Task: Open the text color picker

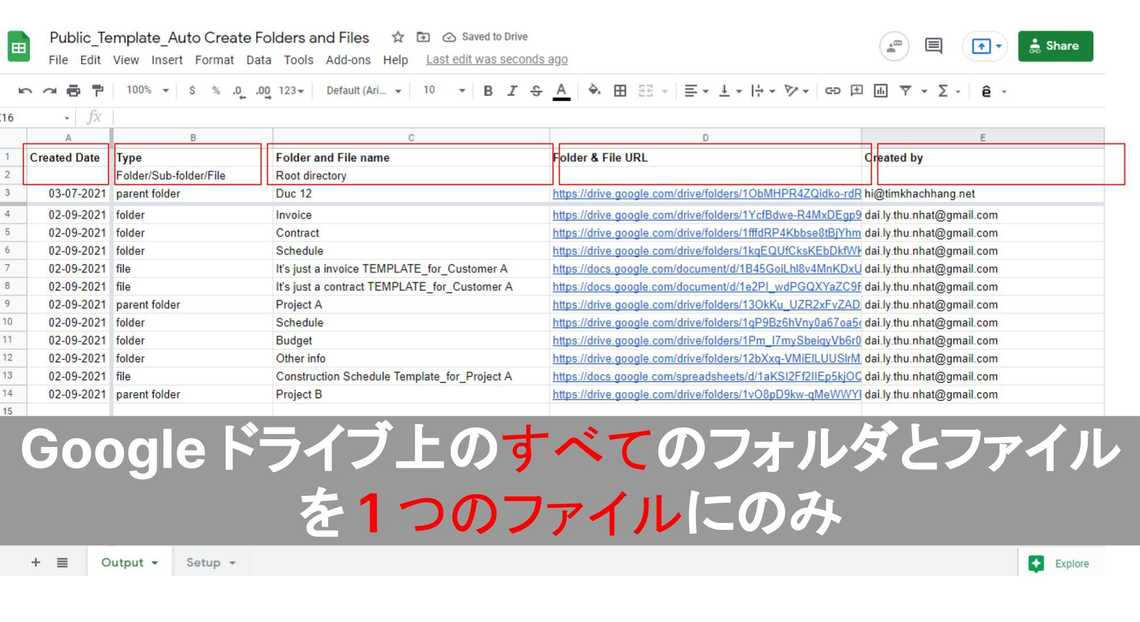Action: pyautogui.click(x=562, y=91)
